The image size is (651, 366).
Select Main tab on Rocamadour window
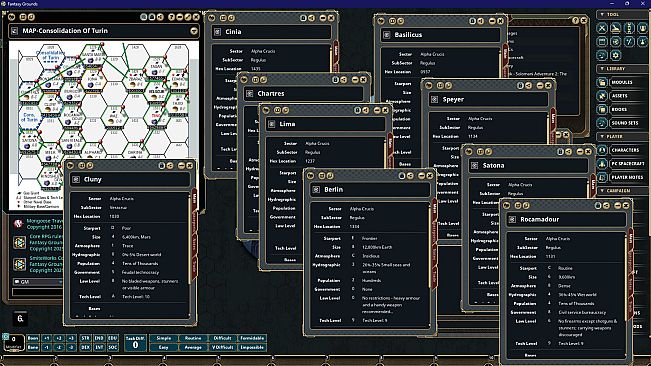pyautogui.click(x=630, y=240)
